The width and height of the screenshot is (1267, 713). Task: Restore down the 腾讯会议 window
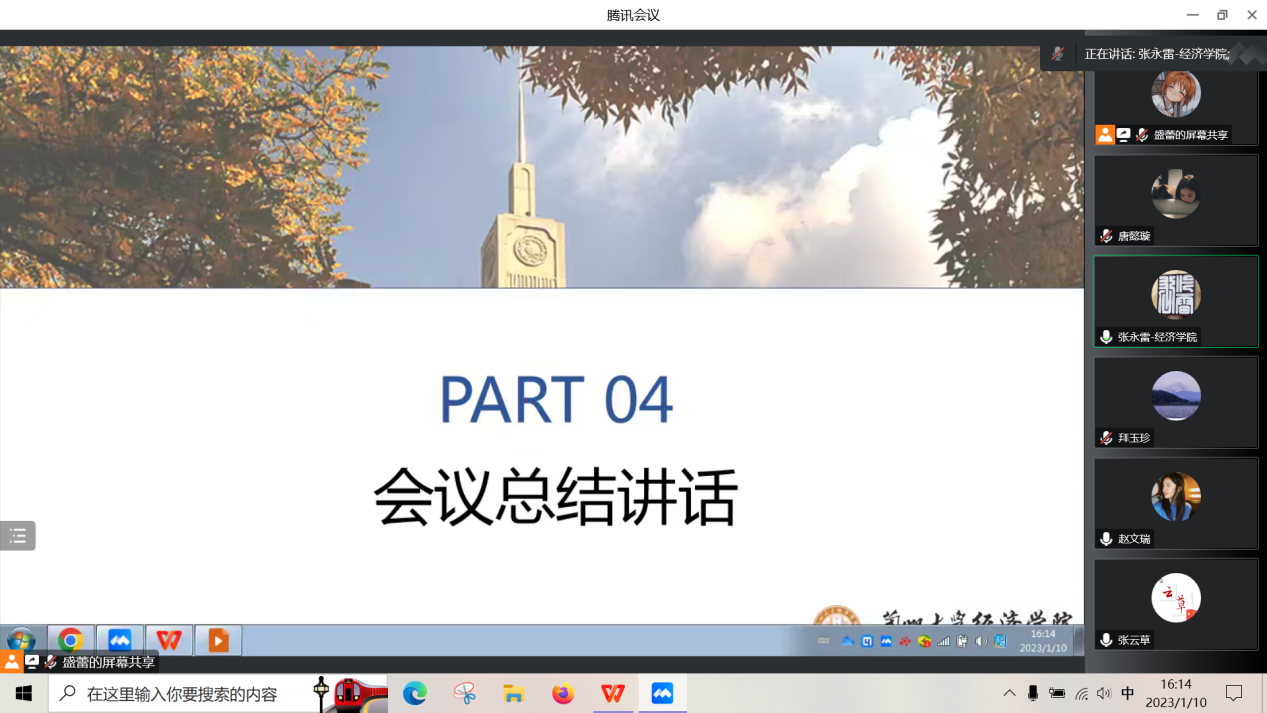(x=1222, y=15)
